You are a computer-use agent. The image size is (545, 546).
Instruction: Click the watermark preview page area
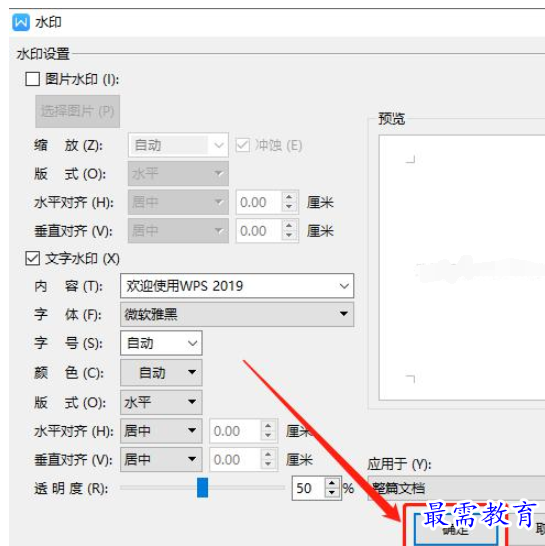pyautogui.click(x=462, y=267)
